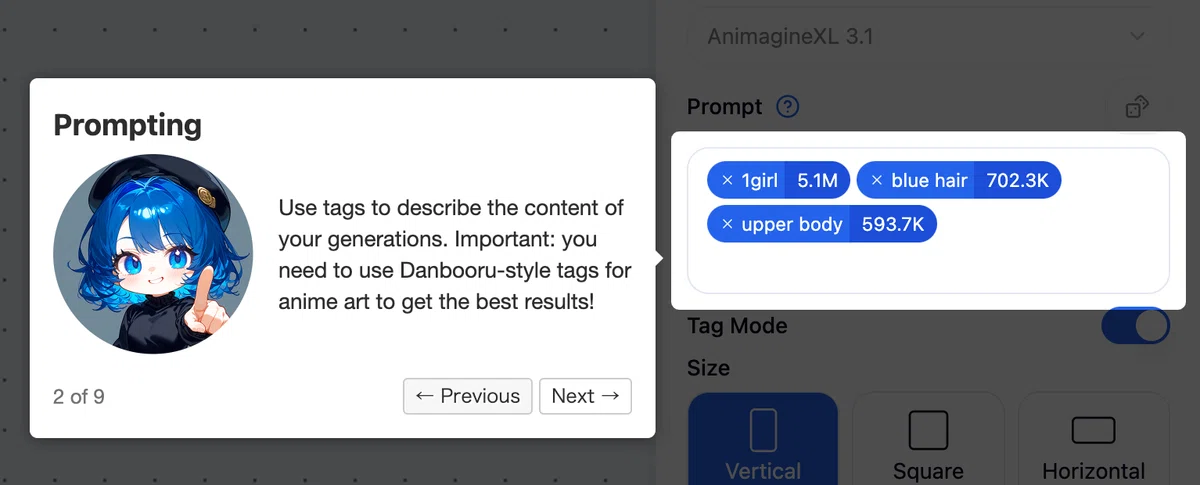Toggle the Tag Mode switch
Image resolution: width=1200 pixels, height=485 pixels.
(1135, 326)
